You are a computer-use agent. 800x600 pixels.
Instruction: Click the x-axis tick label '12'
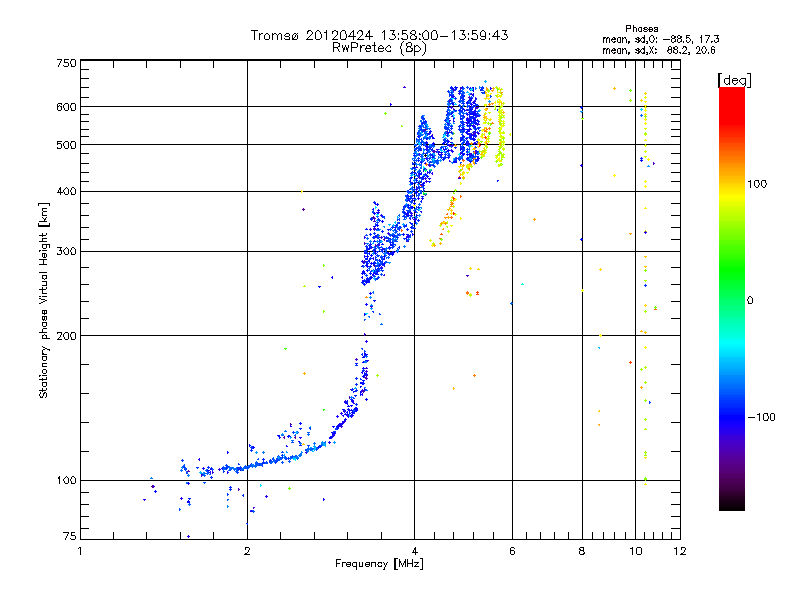[x=680, y=551]
